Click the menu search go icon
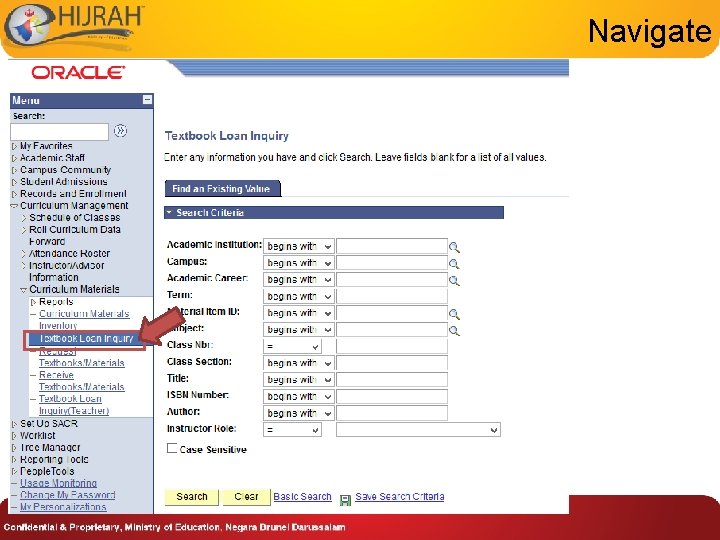The image size is (720, 540). tap(120, 131)
